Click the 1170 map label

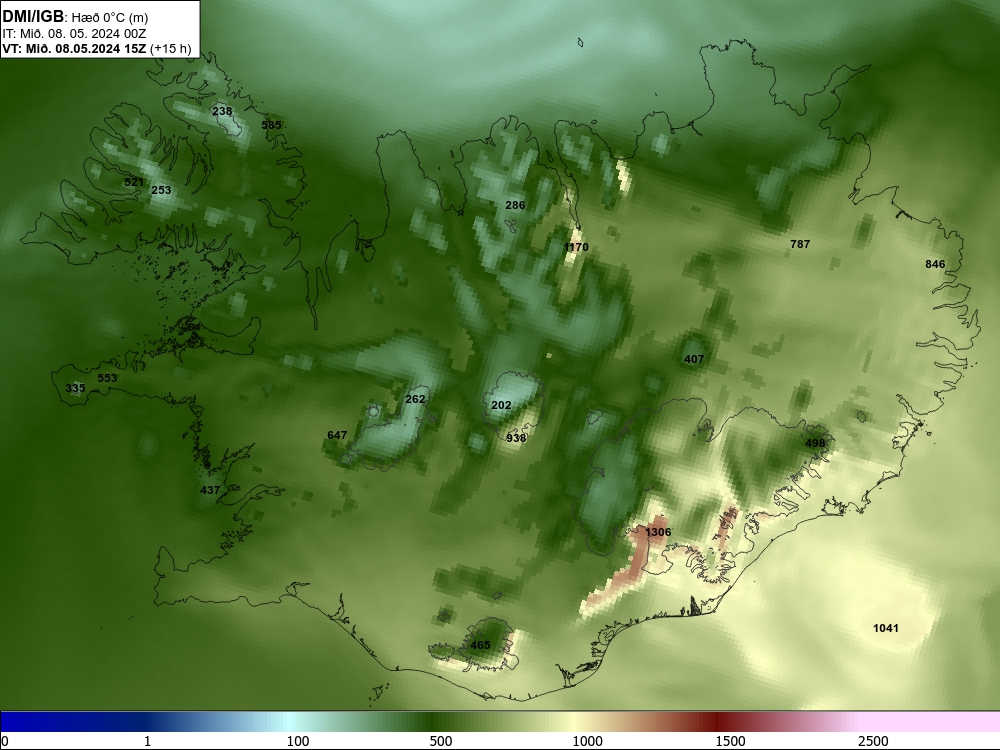(576, 247)
